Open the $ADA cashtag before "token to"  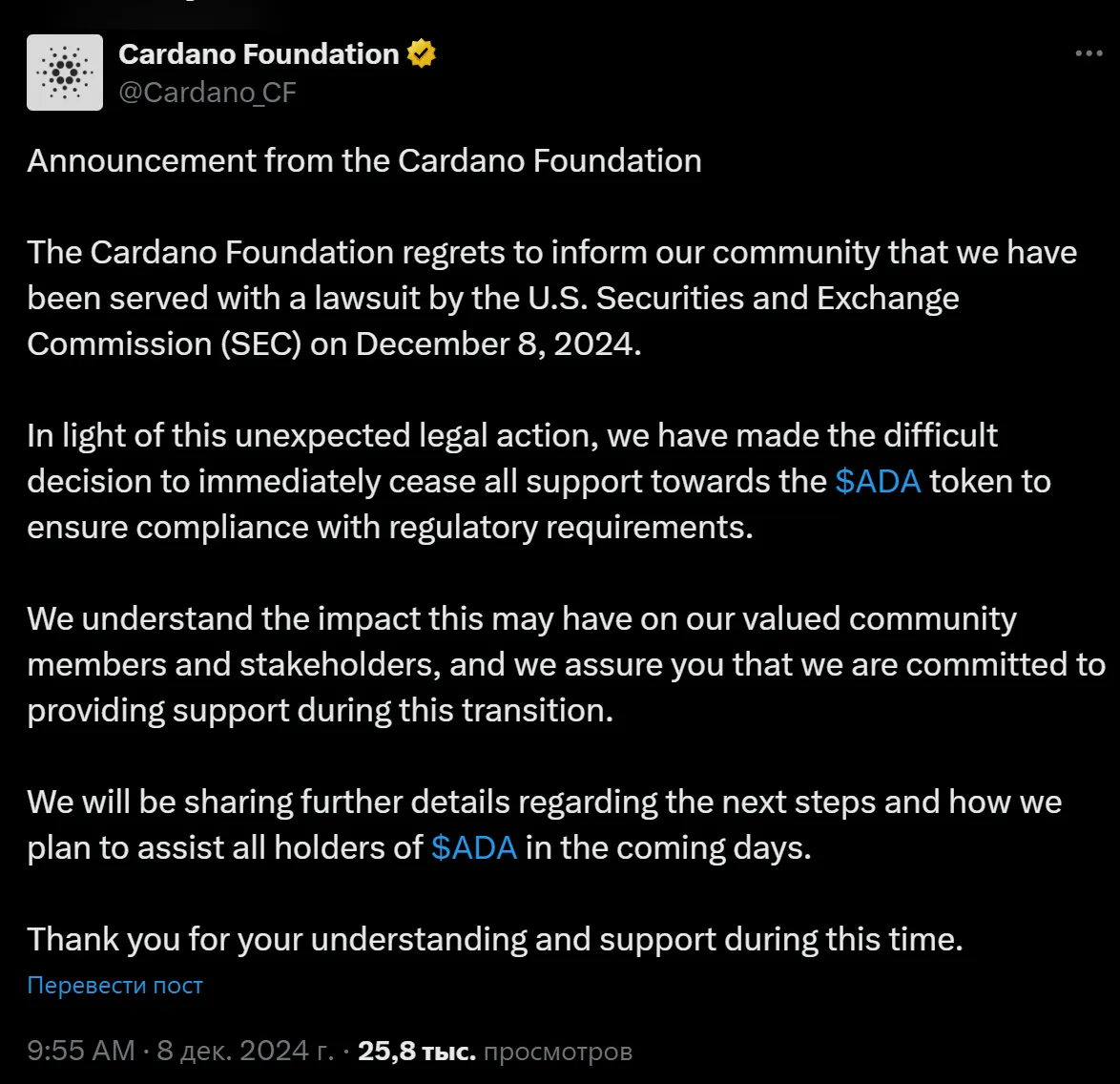tap(878, 482)
